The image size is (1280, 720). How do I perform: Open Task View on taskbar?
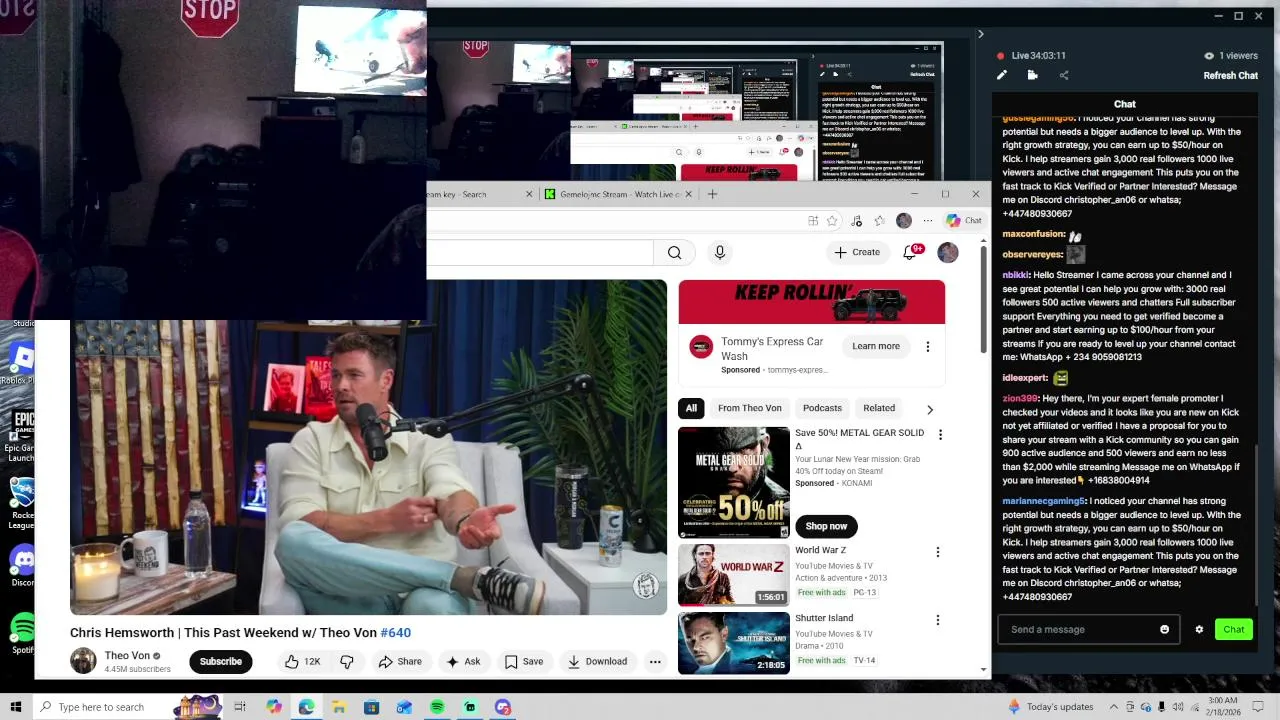[240, 707]
